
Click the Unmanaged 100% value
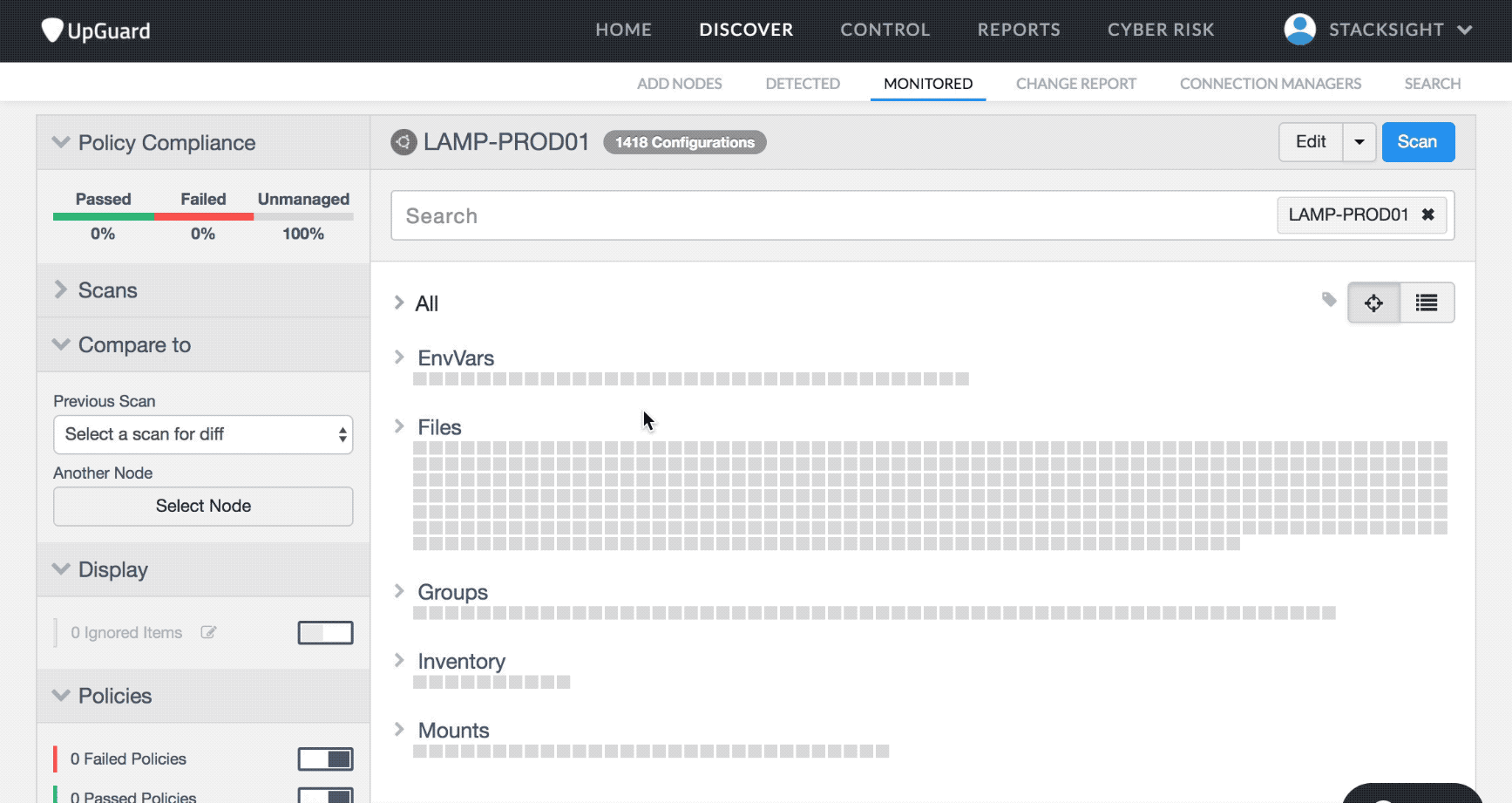[303, 234]
